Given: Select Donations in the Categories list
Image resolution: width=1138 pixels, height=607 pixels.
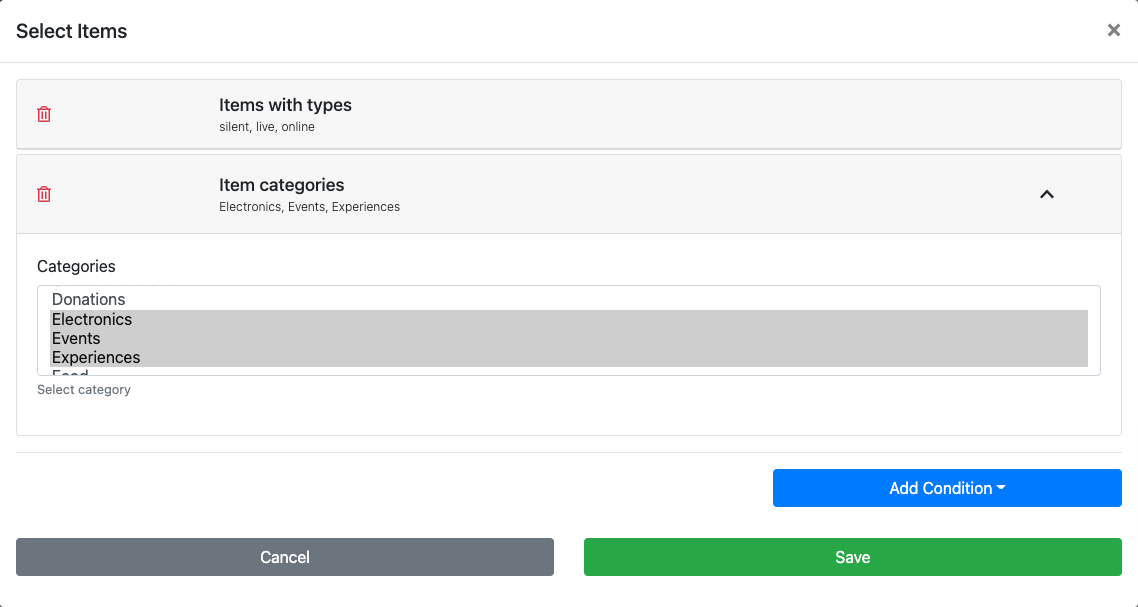Looking at the screenshot, I should click(x=89, y=299).
